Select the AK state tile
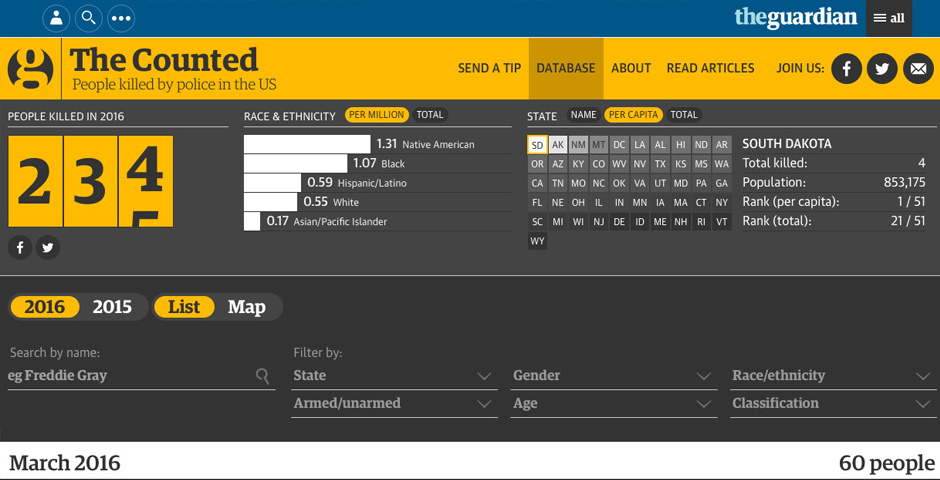This screenshot has width=940, height=480. click(558, 145)
